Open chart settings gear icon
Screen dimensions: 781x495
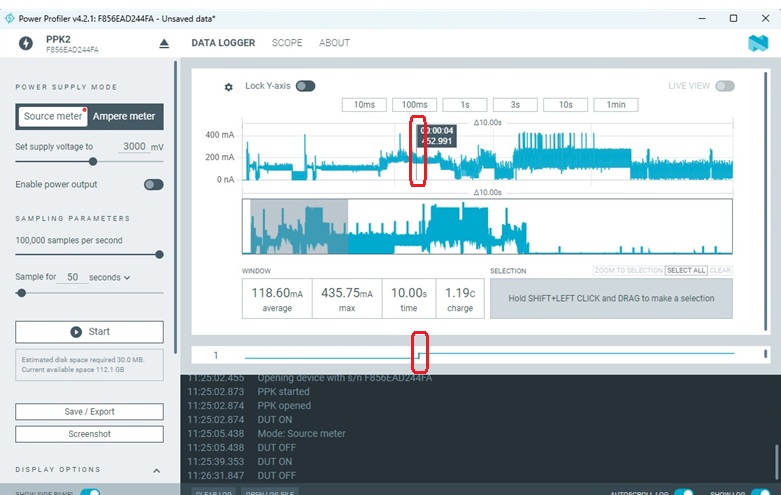point(229,87)
